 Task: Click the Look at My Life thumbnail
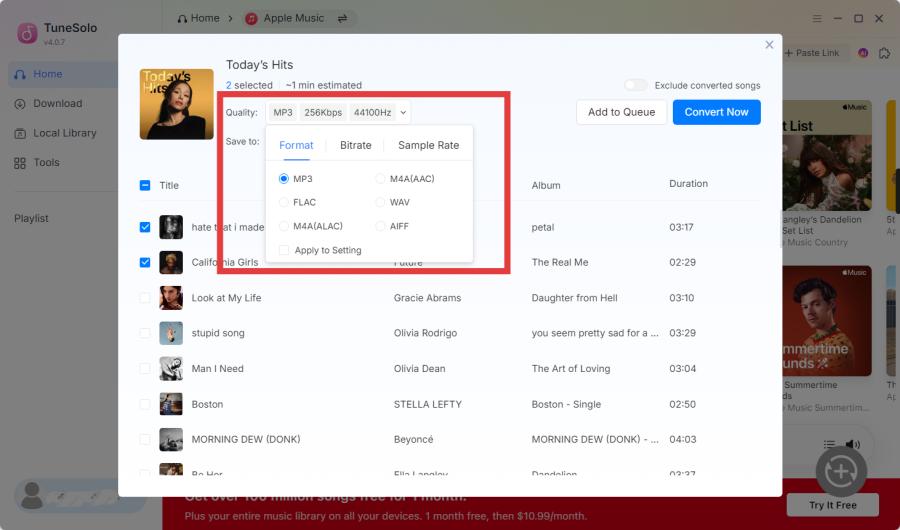[x=171, y=298]
